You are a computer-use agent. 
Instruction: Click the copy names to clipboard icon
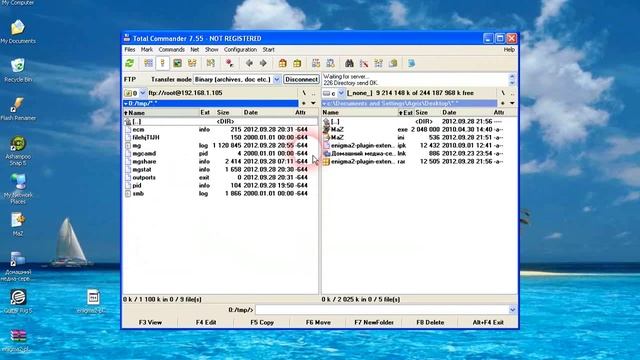click(393, 63)
